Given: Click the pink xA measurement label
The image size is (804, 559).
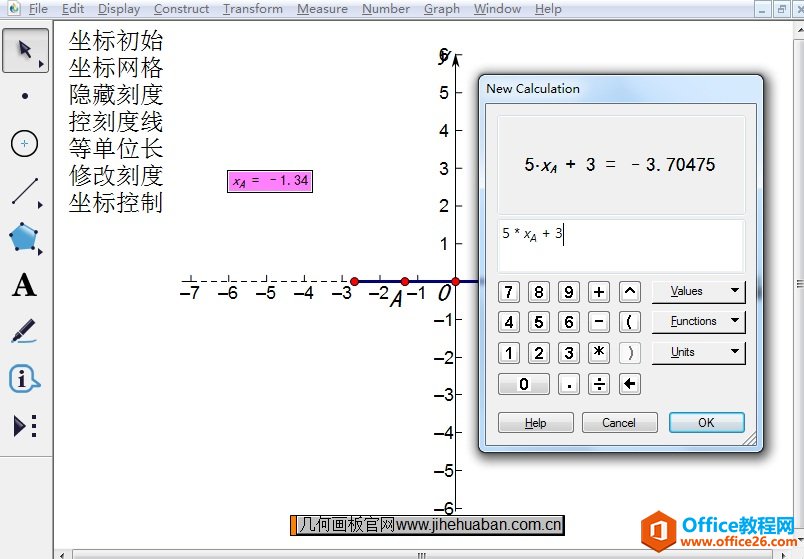Looking at the screenshot, I should pyautogui.click(x=270, y=181).
